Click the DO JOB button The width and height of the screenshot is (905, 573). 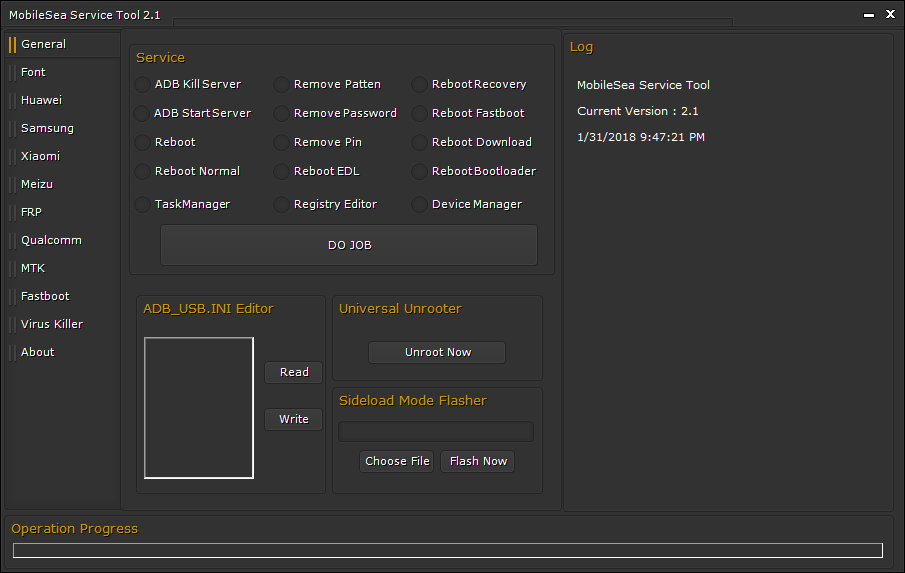coord(349,245)
